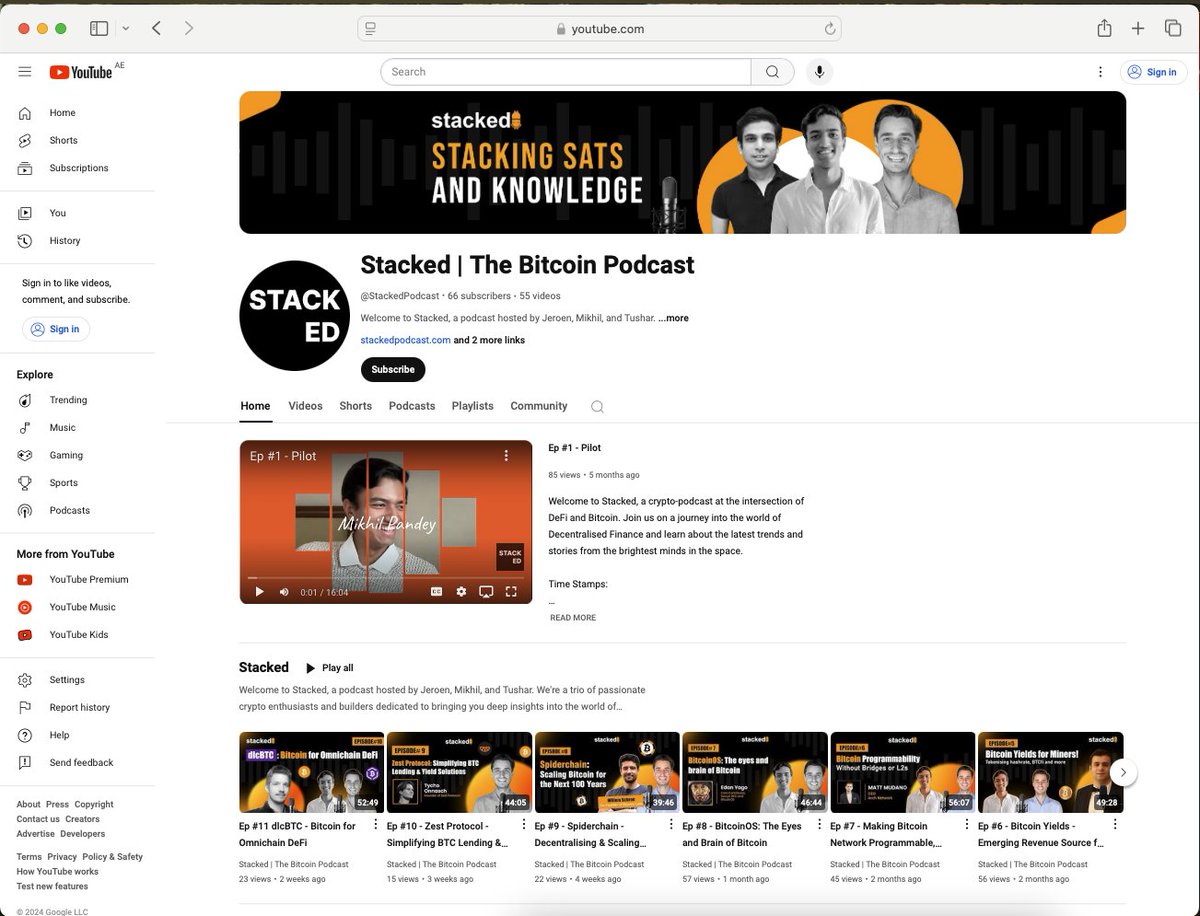
Task: Expand video description with READ MORE
Action: [x=573, y=618]
